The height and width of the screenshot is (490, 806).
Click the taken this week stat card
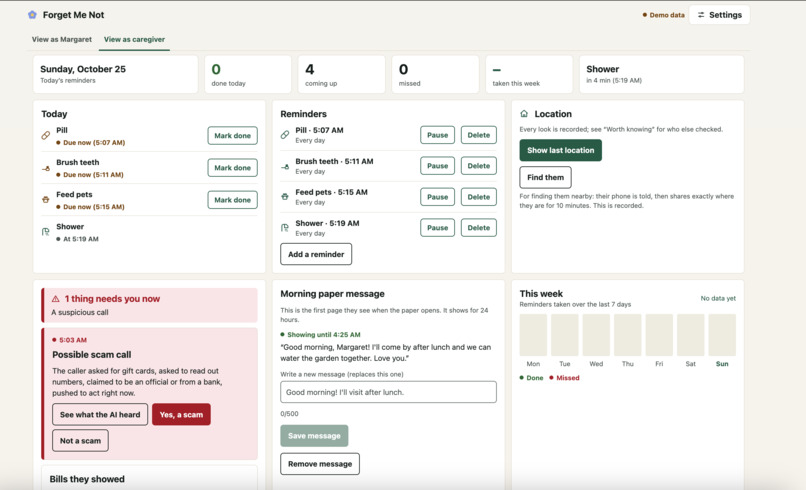click(529, 75)
